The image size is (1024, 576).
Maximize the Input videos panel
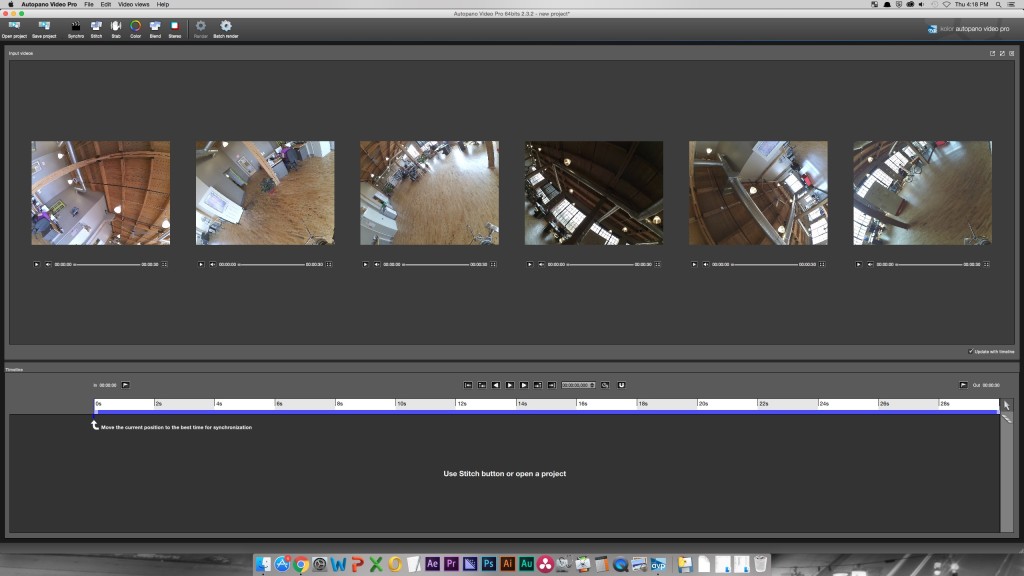click(1002, 54)
